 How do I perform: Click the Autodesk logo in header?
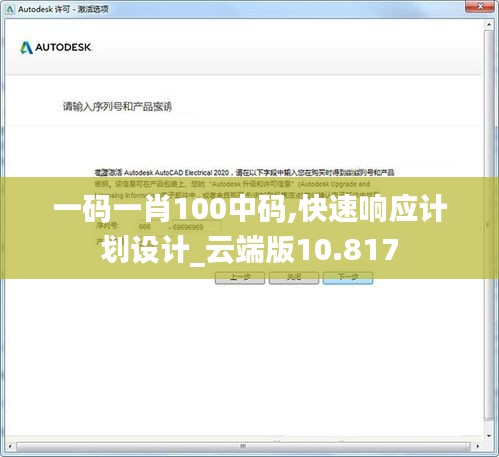tap(56, 47)
